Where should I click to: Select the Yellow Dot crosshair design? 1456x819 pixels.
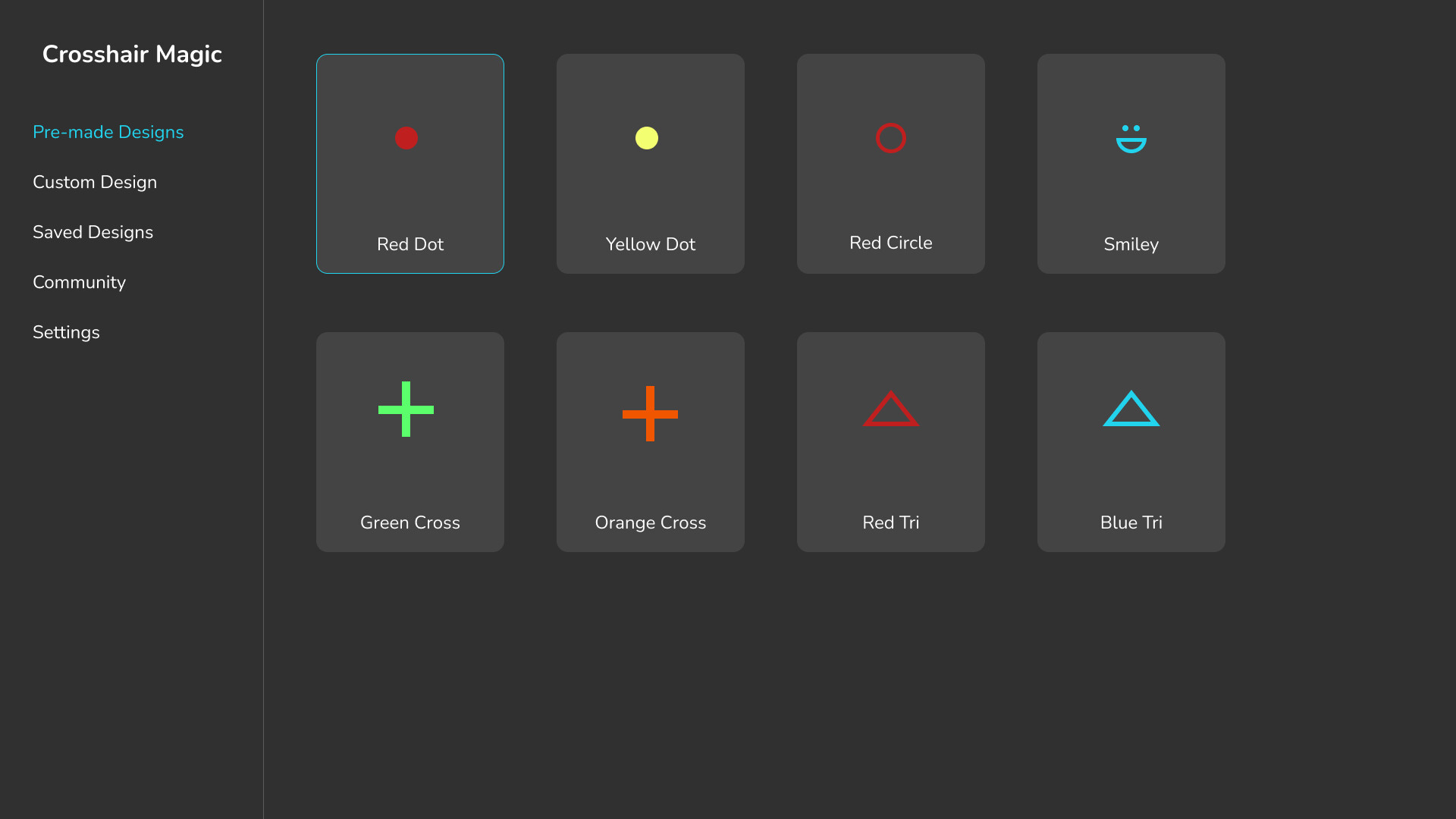coord(650,163)
